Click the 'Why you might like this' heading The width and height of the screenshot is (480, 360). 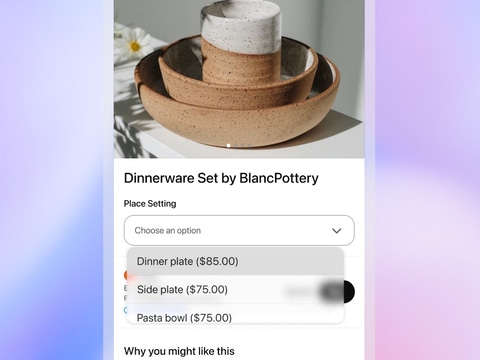[x=179, y=351]
